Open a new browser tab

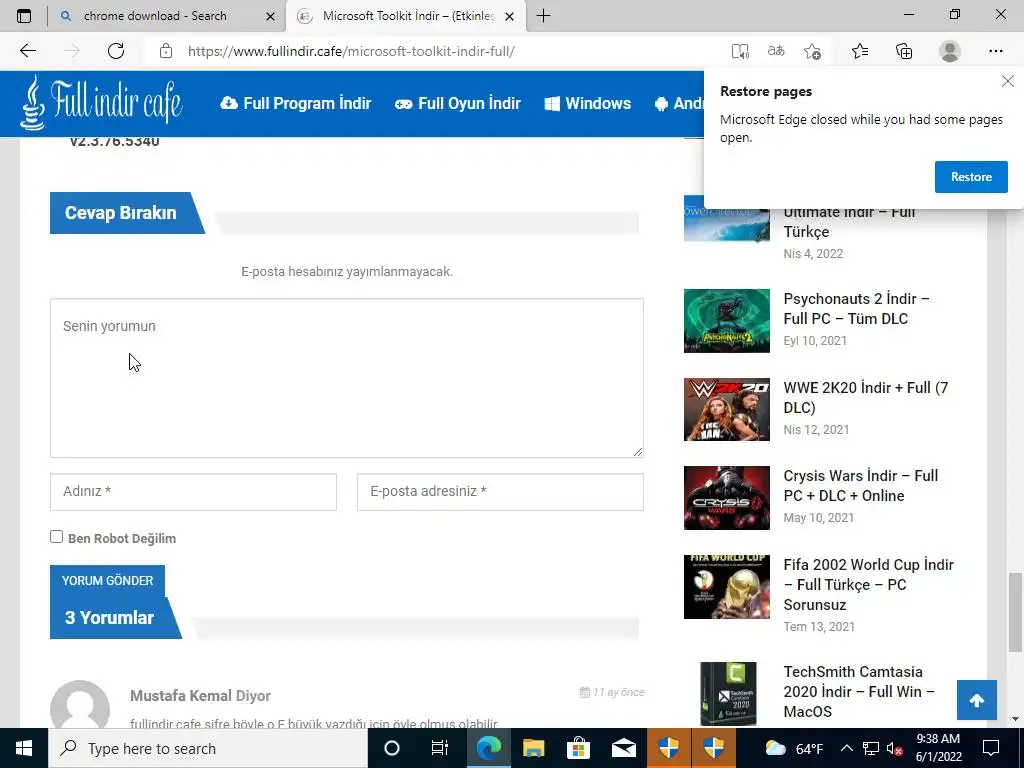pyautogui.click(x=543, y=16)
